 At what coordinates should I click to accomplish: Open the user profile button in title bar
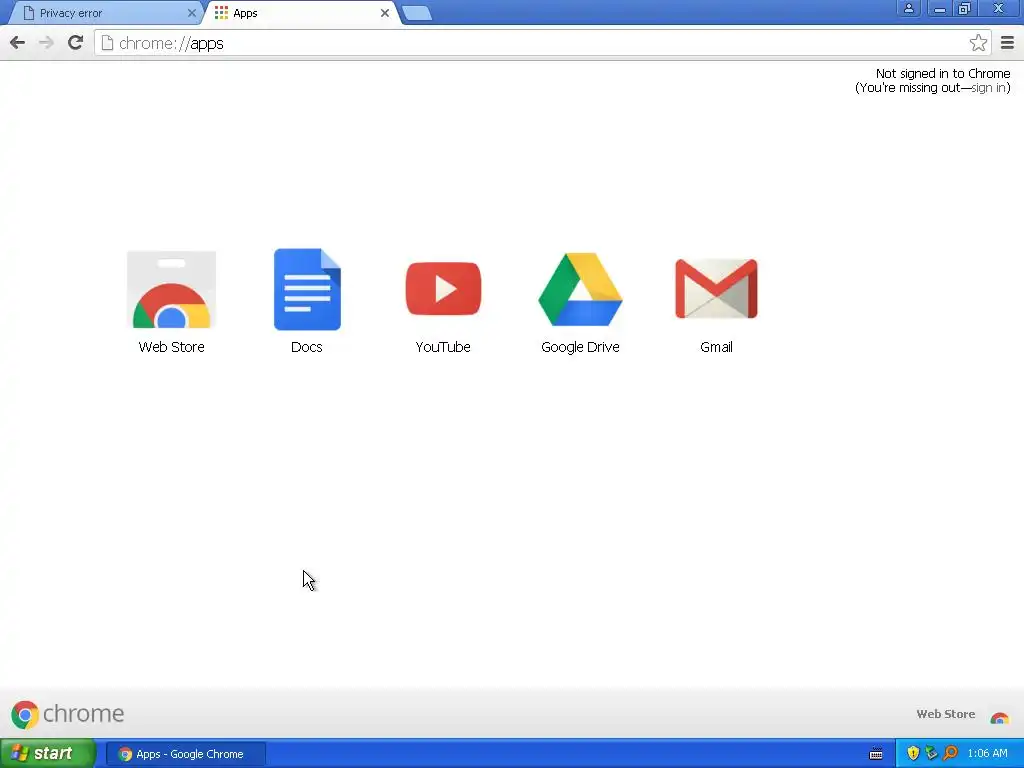(908, 8)
